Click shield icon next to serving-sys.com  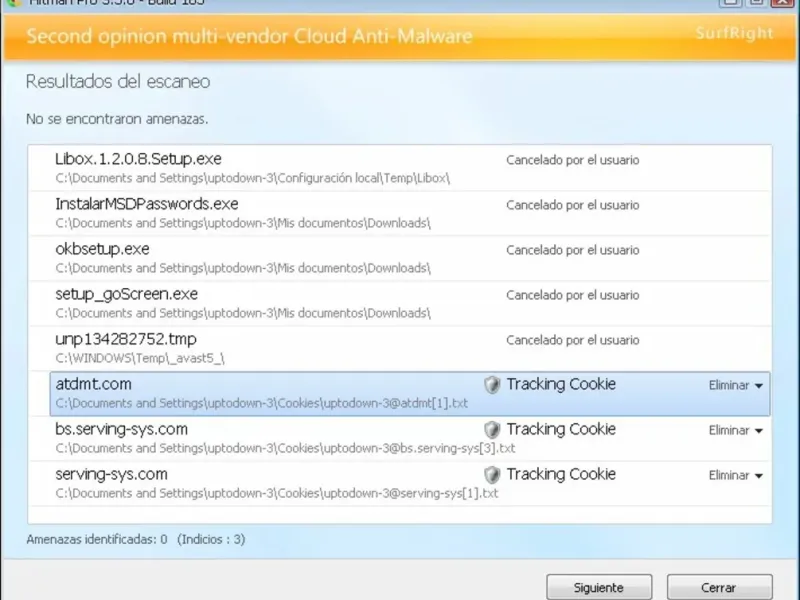(492, 474)
